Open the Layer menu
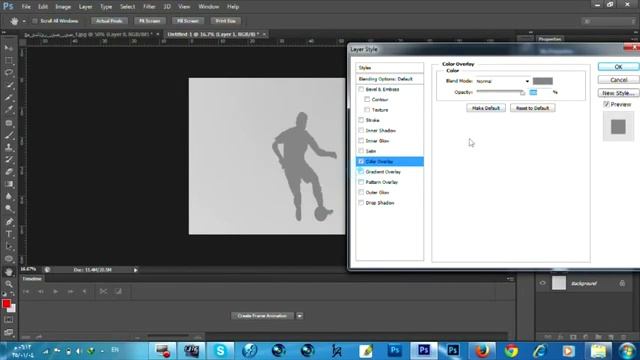Image resolution: width=640 pixels, height=360 pixels. [x=85, y=7]
